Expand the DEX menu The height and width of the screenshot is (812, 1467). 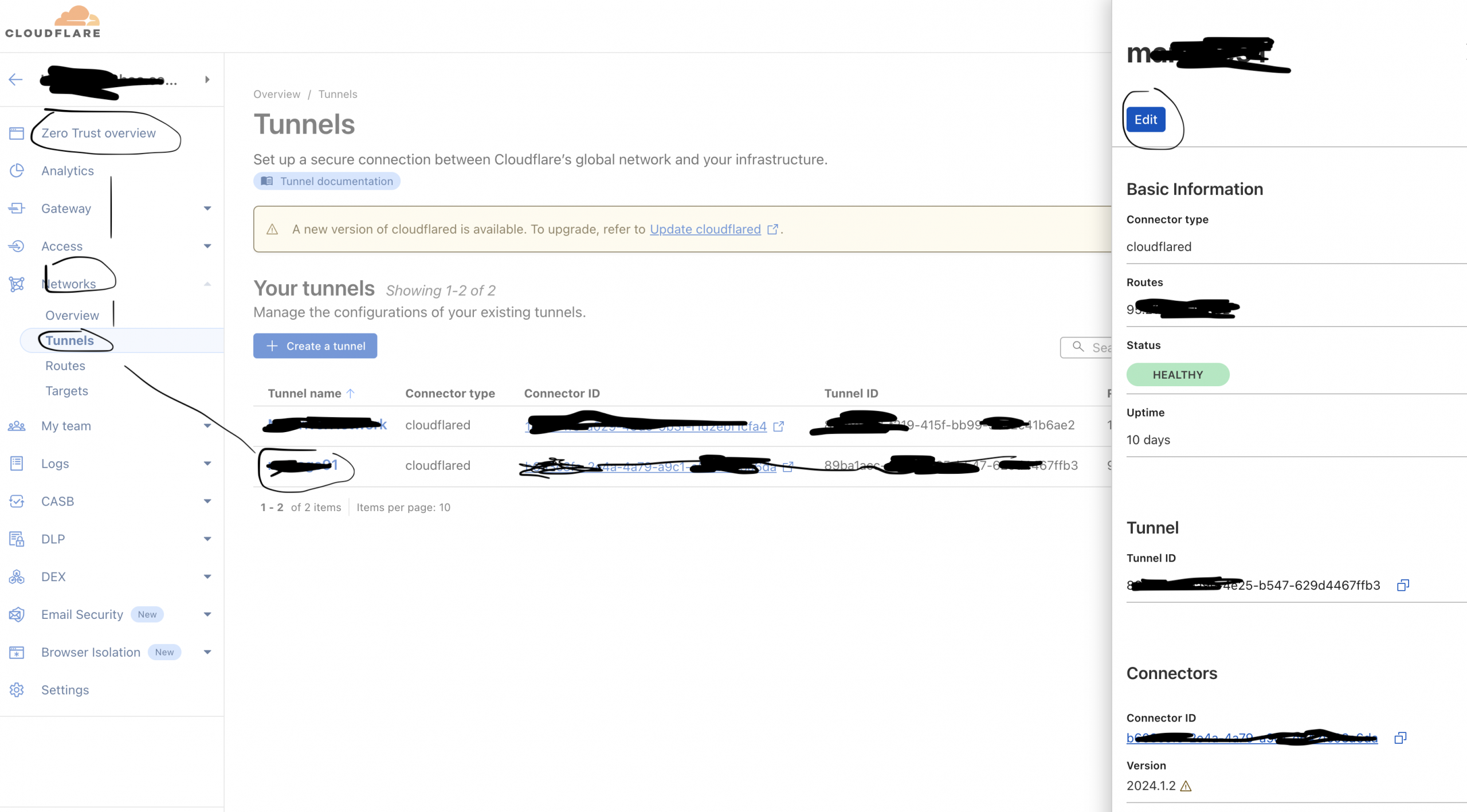coord(207,577)
